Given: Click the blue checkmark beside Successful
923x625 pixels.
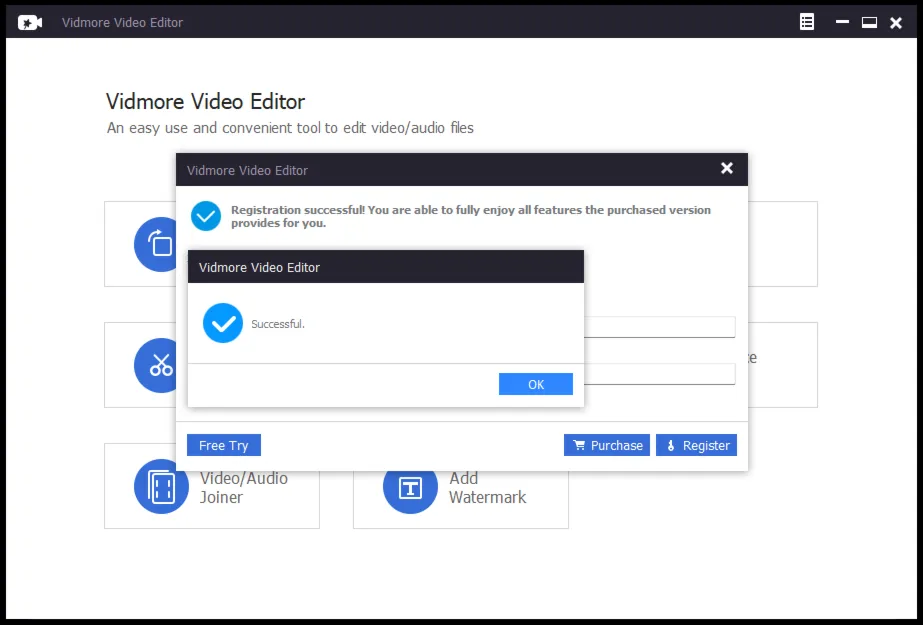Looking at the screenshot, I should tap(223, 323).
